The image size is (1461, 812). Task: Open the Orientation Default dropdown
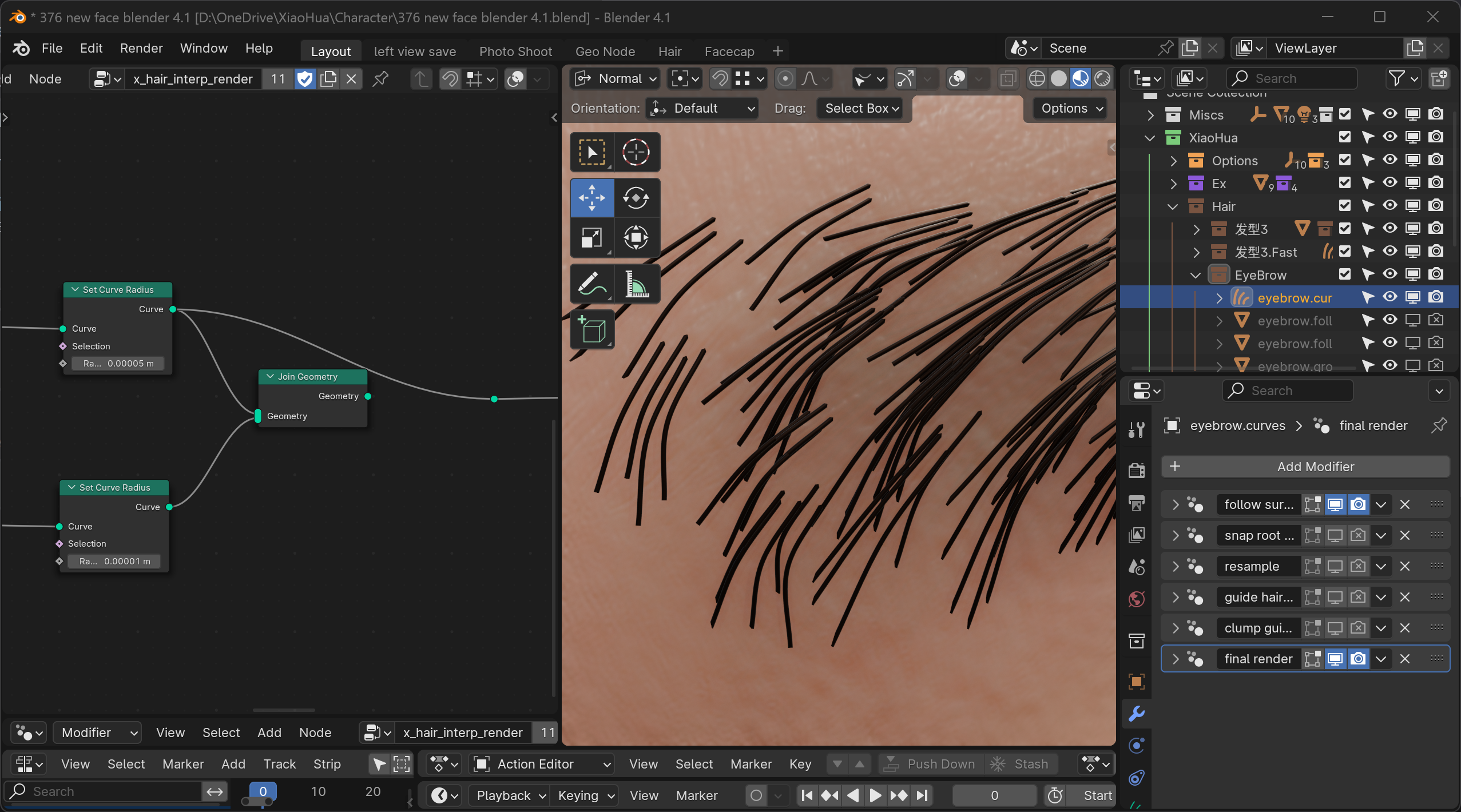pos(702,108)
